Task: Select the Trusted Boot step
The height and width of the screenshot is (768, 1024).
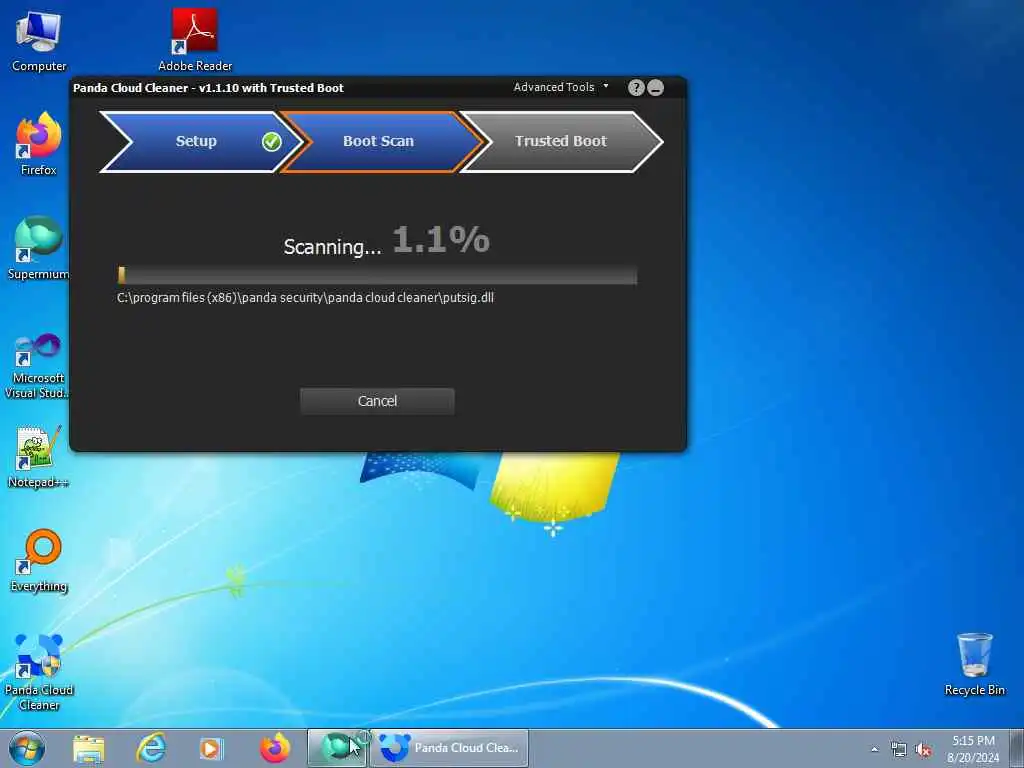Action: (x=562, y=142)
